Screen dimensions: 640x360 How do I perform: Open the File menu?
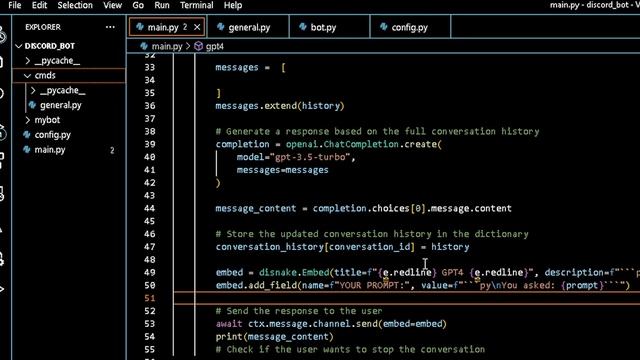pos(14,5)
